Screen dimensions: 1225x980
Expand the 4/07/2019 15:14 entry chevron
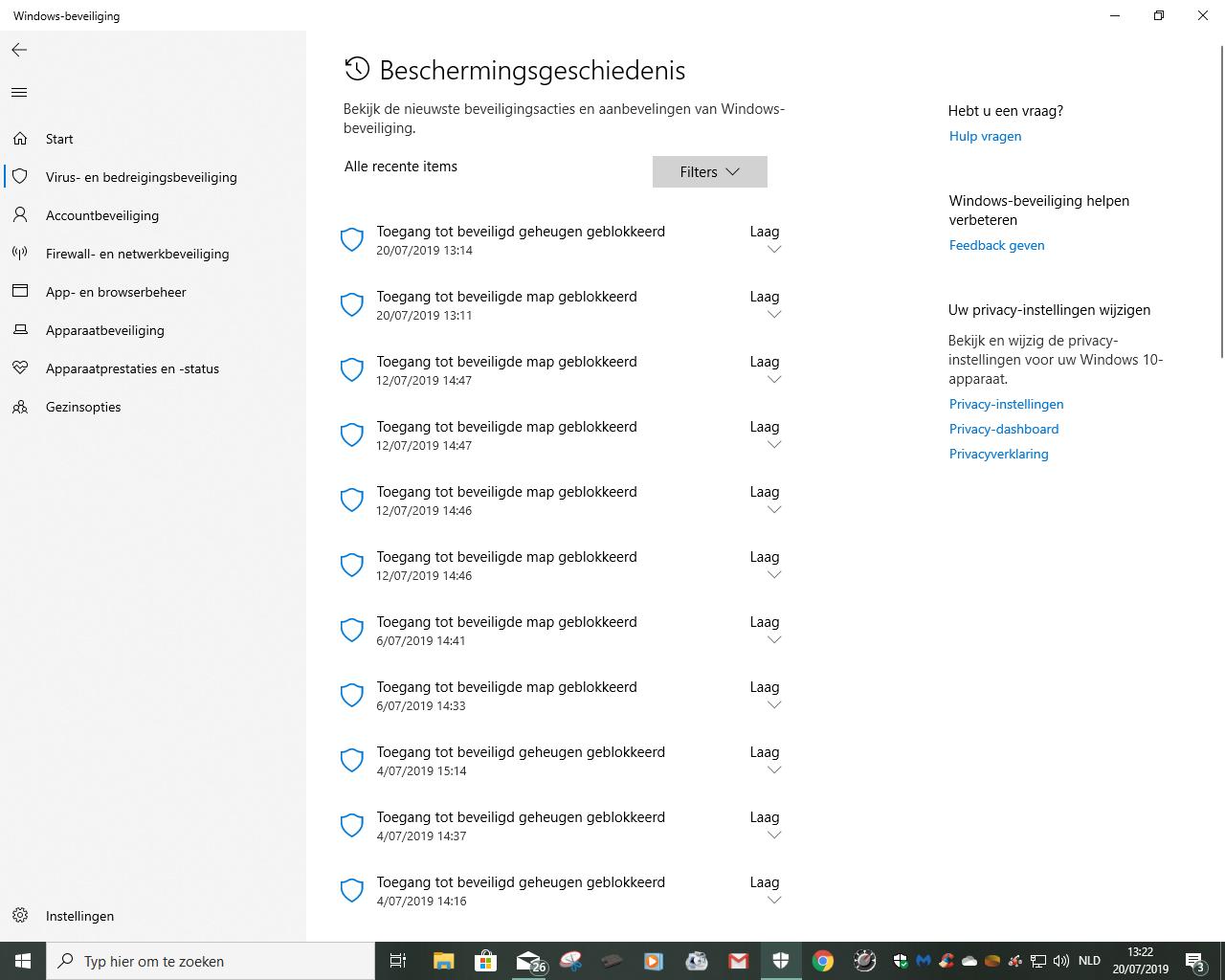[x=774, y=770]
